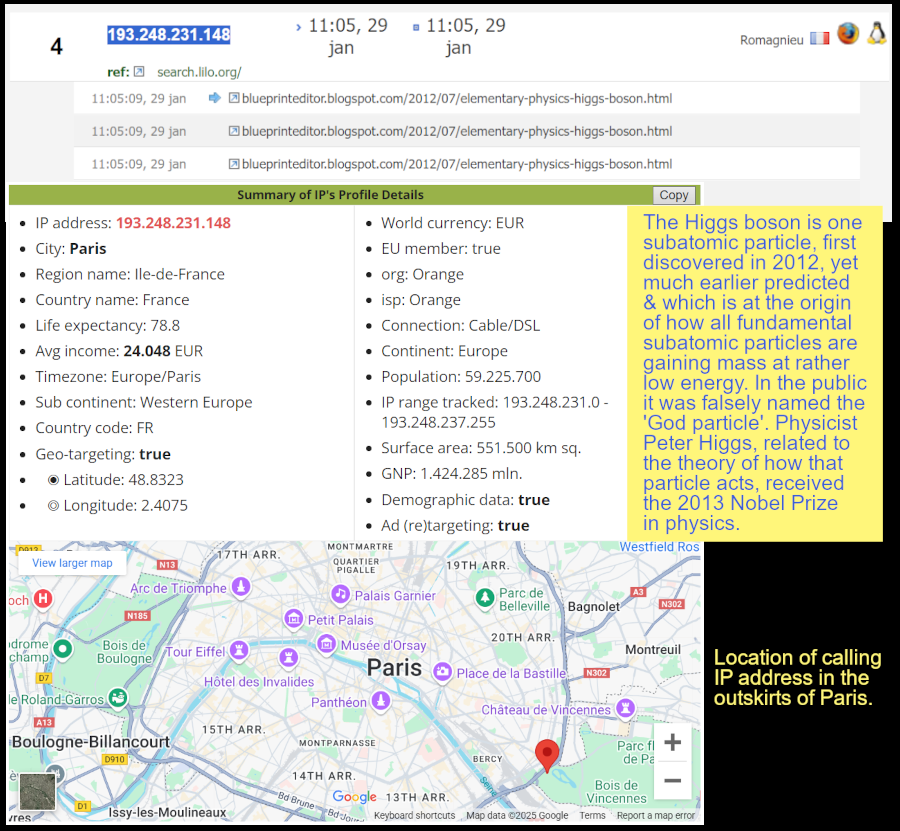Click the Firefox browser icon
The width and height of the screenshot is (900, 831).
848,34
